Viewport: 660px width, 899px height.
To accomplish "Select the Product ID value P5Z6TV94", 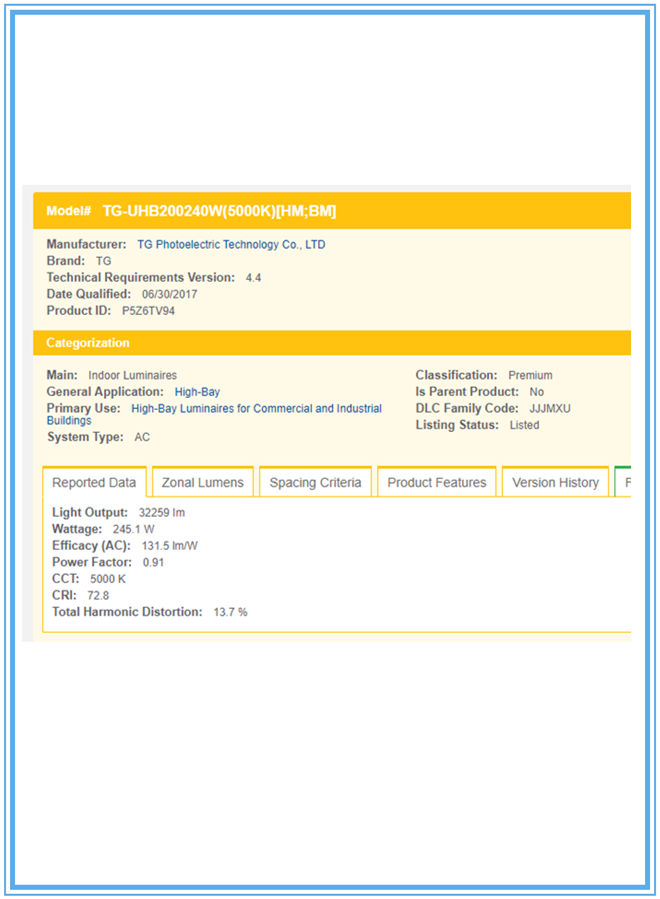I will pos(148,311).
